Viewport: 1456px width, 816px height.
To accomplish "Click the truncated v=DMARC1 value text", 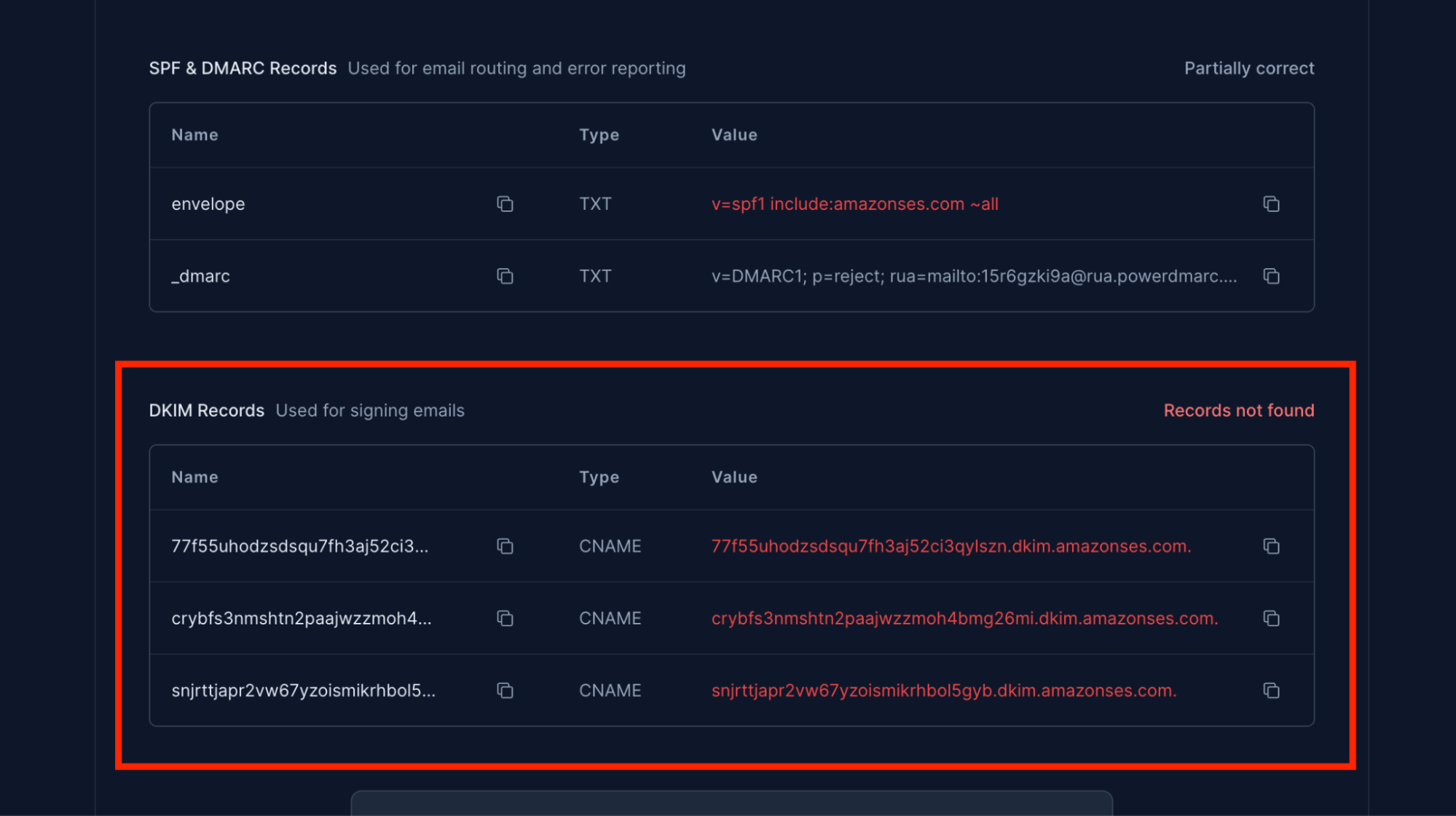I will pyautogui.click(x=974, y=276).
